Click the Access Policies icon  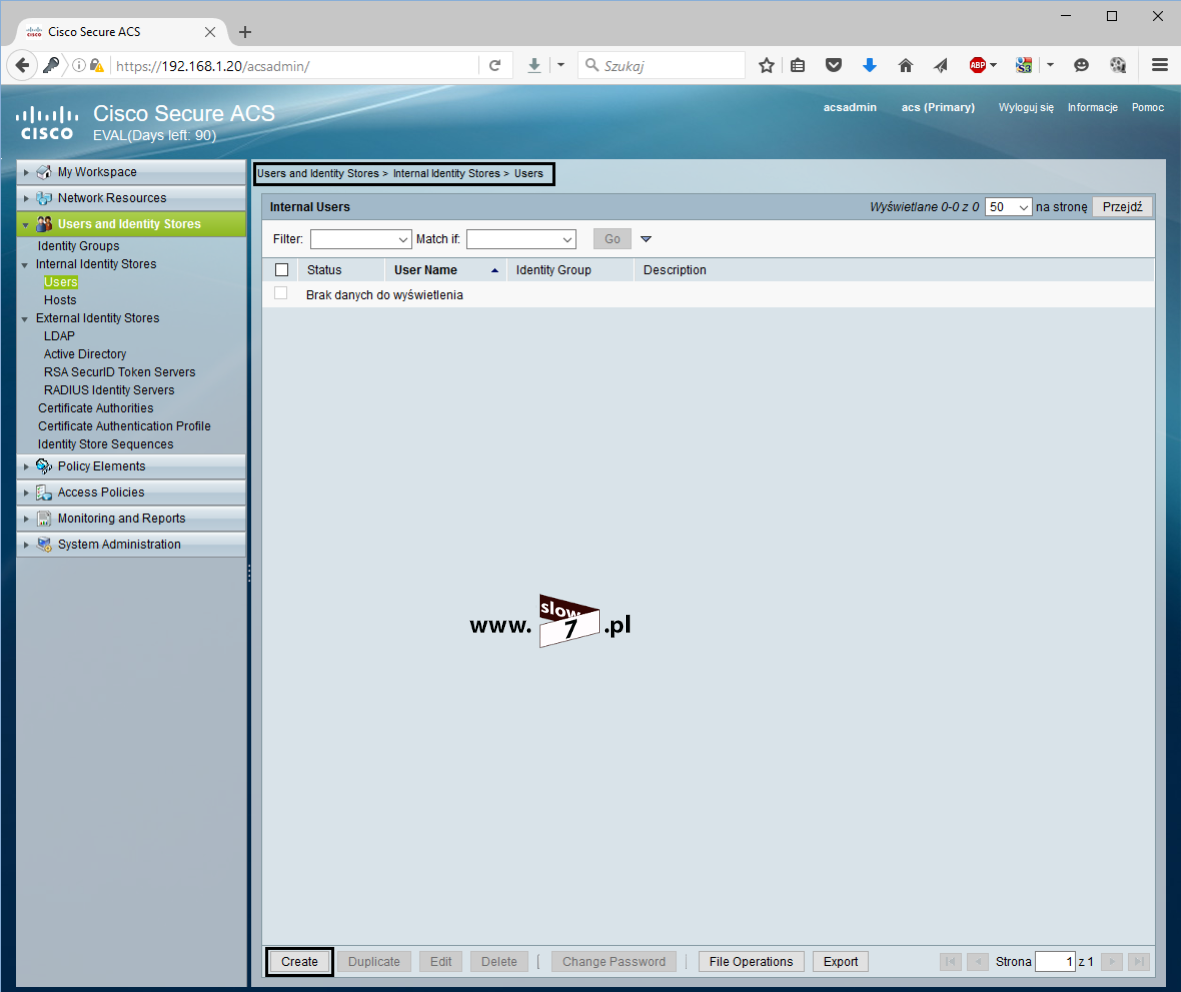pyautogui.click(x=44, y=493)
